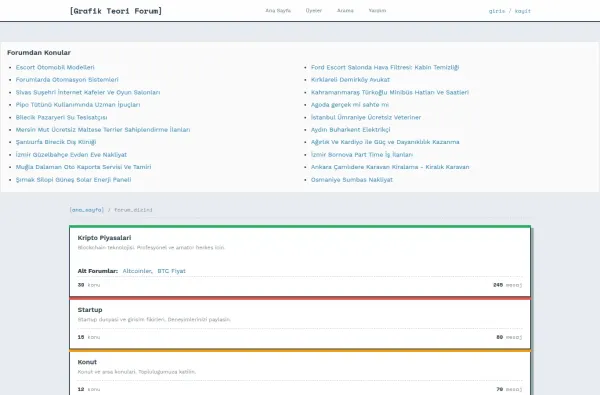Click the [ana_sayfa] breadcrumb link
The image size is (600, 395).
[x=86, y=210]
